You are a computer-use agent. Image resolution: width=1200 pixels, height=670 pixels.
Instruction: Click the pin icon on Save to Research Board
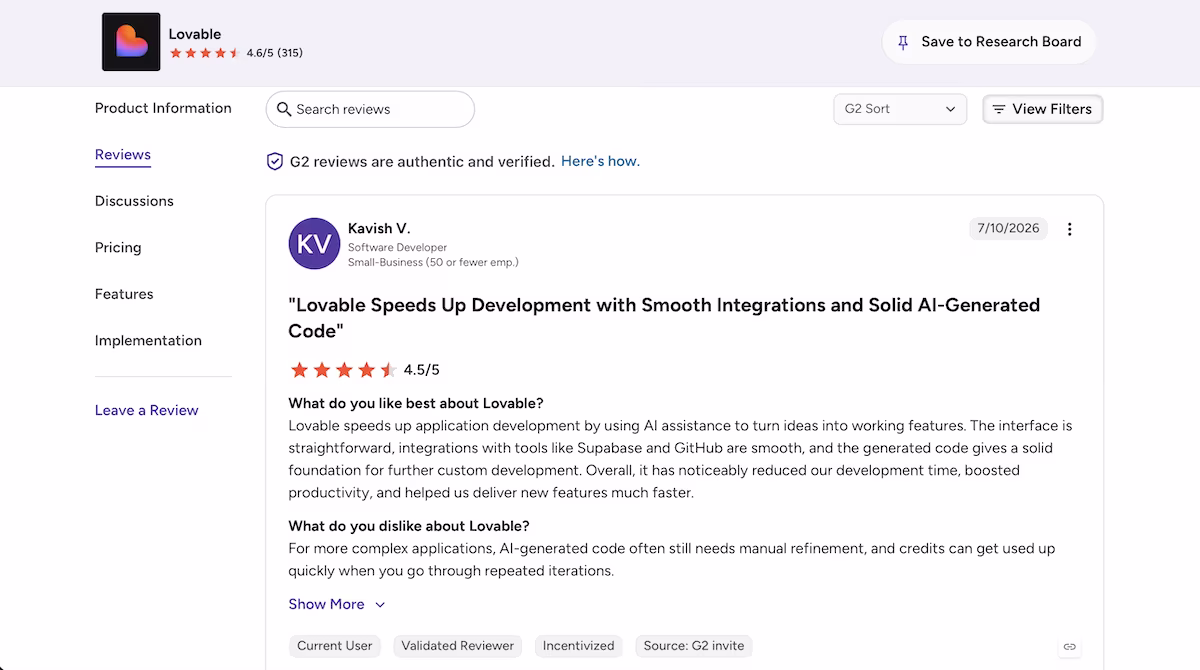(903, 42)
